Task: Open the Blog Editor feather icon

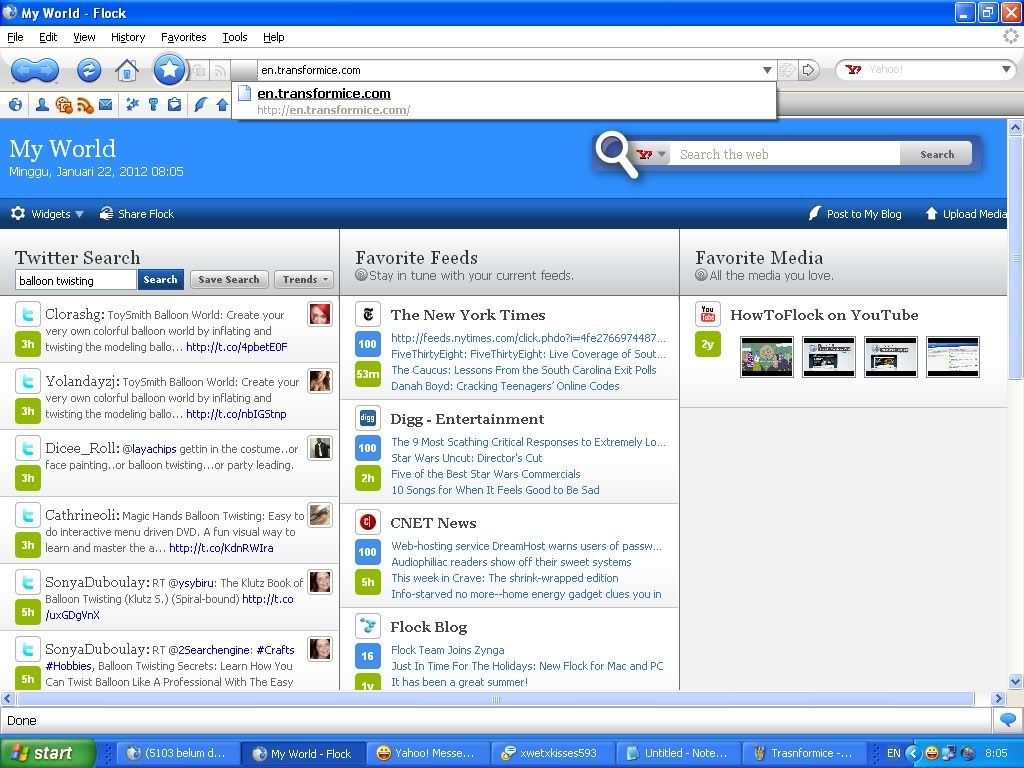Action: (x=200, y=104)
